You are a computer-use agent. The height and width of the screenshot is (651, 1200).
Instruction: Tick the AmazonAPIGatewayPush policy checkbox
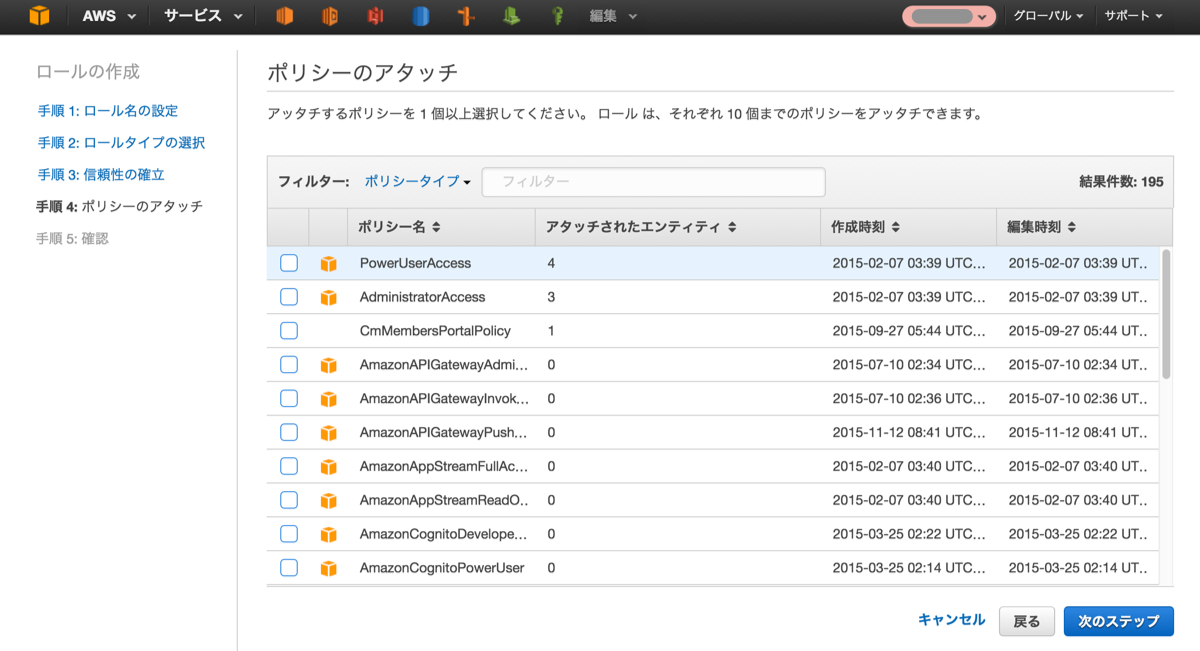click(289, 432)
